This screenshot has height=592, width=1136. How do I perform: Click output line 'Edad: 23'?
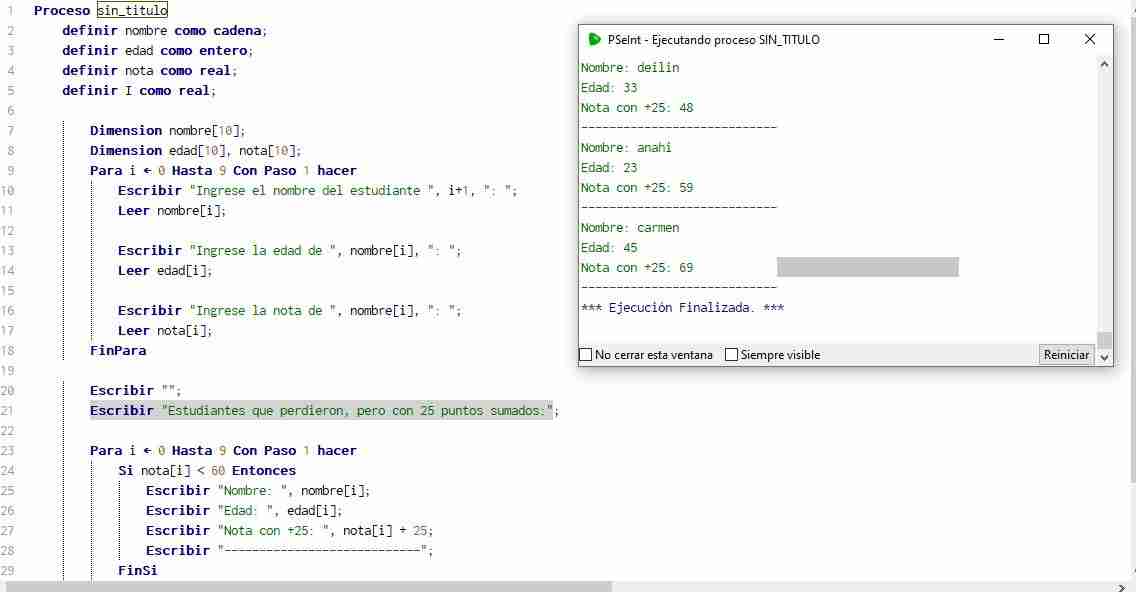609,168
